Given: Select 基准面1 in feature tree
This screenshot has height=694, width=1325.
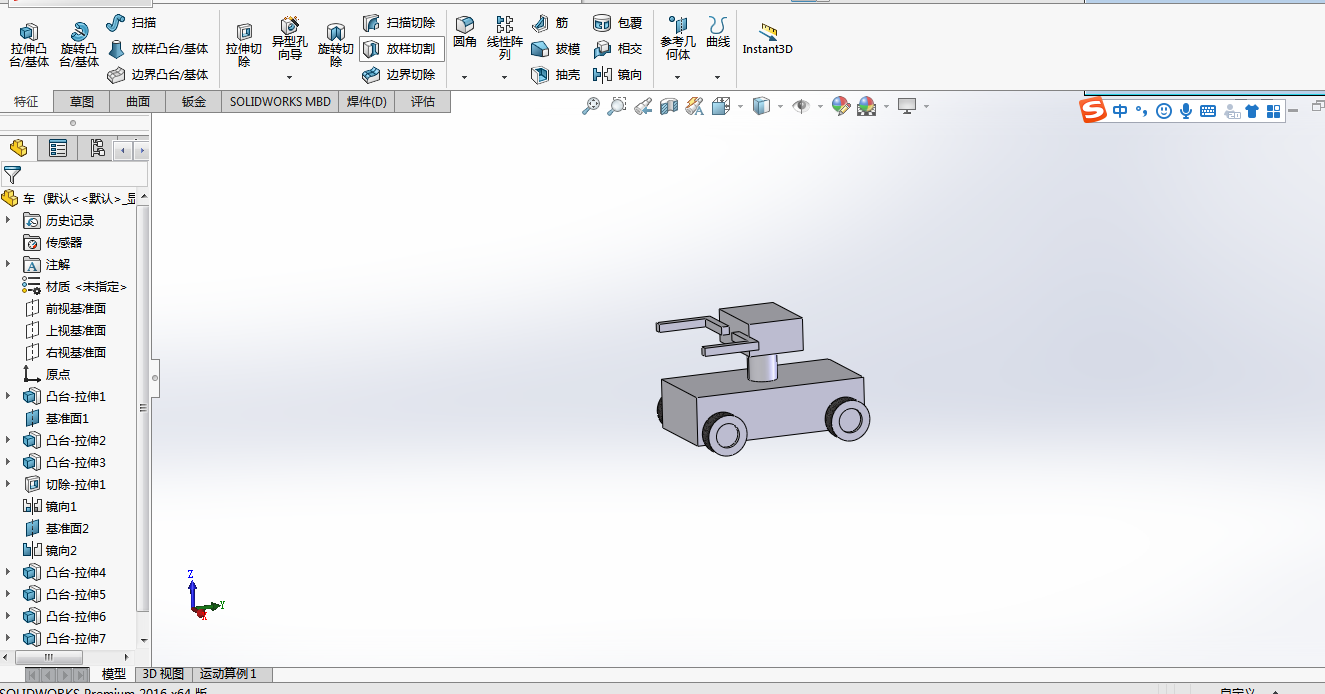Looking at the screenshot, I should (x=56, y=418).
